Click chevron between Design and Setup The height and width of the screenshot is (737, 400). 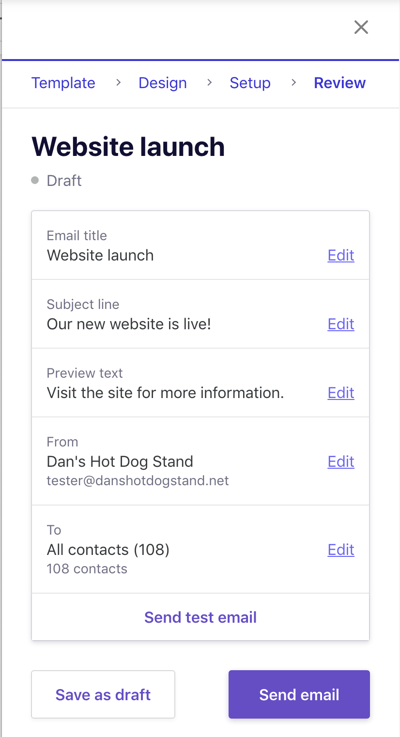click(x=209, y=83)
